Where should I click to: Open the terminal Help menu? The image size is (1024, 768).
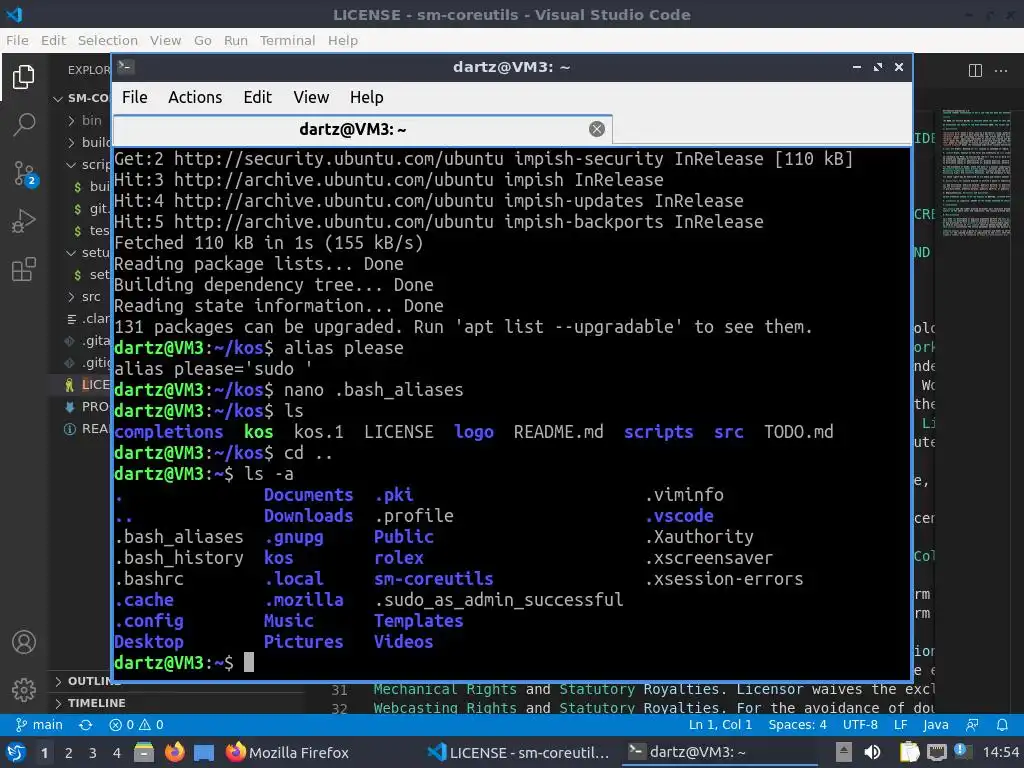click(366, 97)
